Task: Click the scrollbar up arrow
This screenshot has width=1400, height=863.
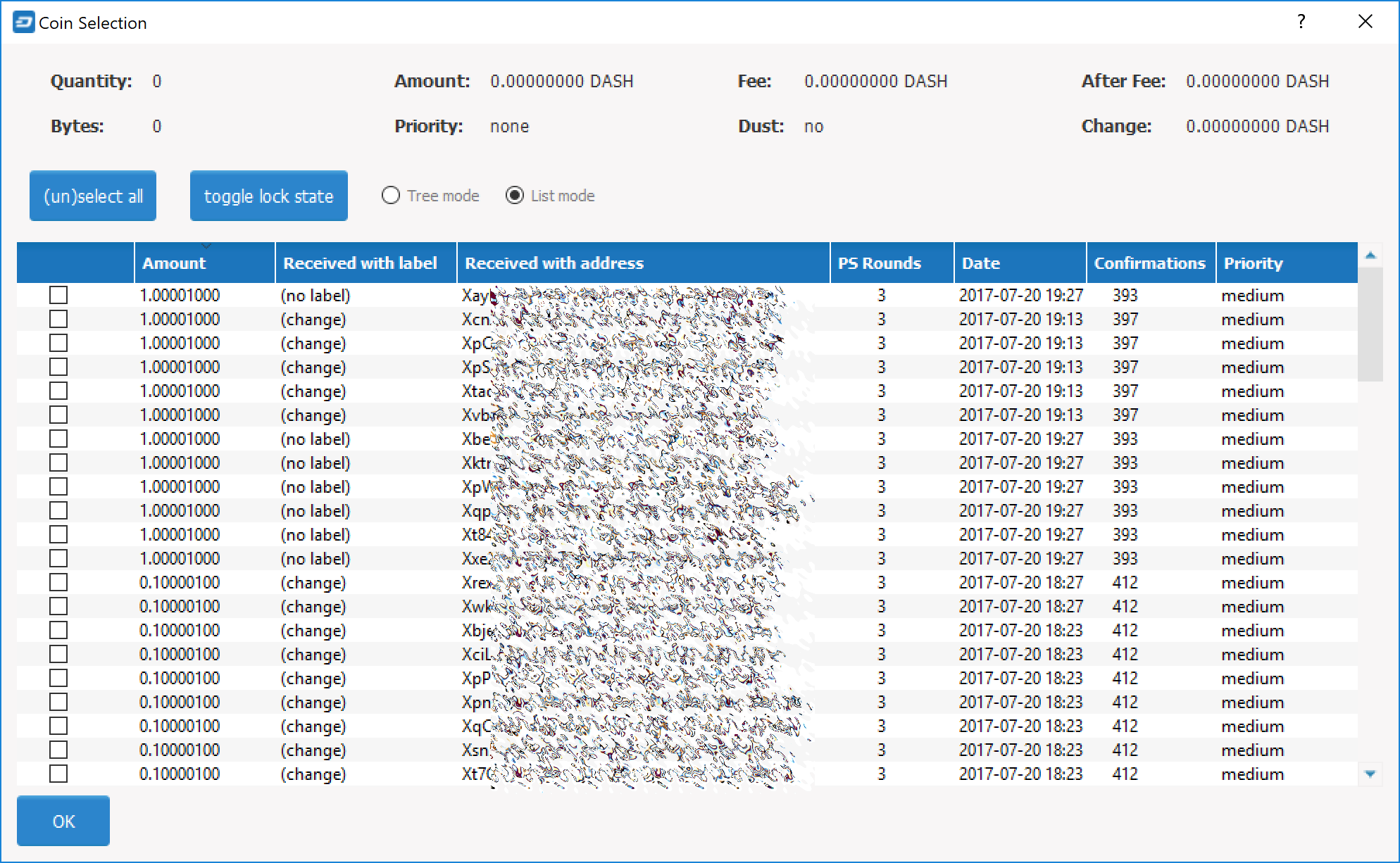Action: click(1370, 255)
